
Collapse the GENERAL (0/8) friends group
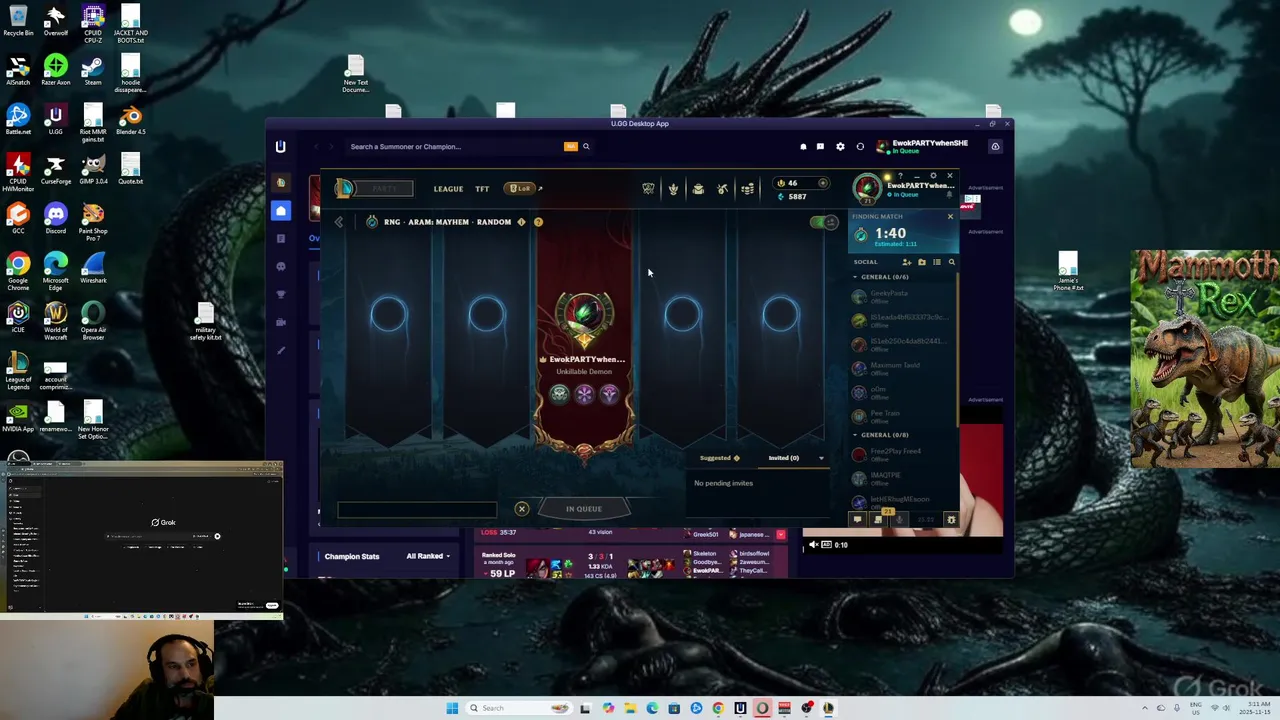tap(855, 435)
